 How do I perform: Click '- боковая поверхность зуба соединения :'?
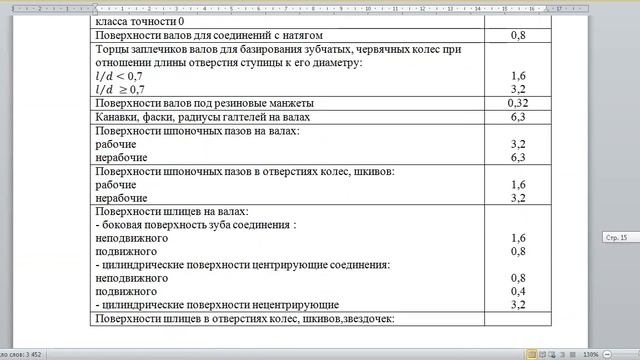pyautogui.click(x=196, y=224)
